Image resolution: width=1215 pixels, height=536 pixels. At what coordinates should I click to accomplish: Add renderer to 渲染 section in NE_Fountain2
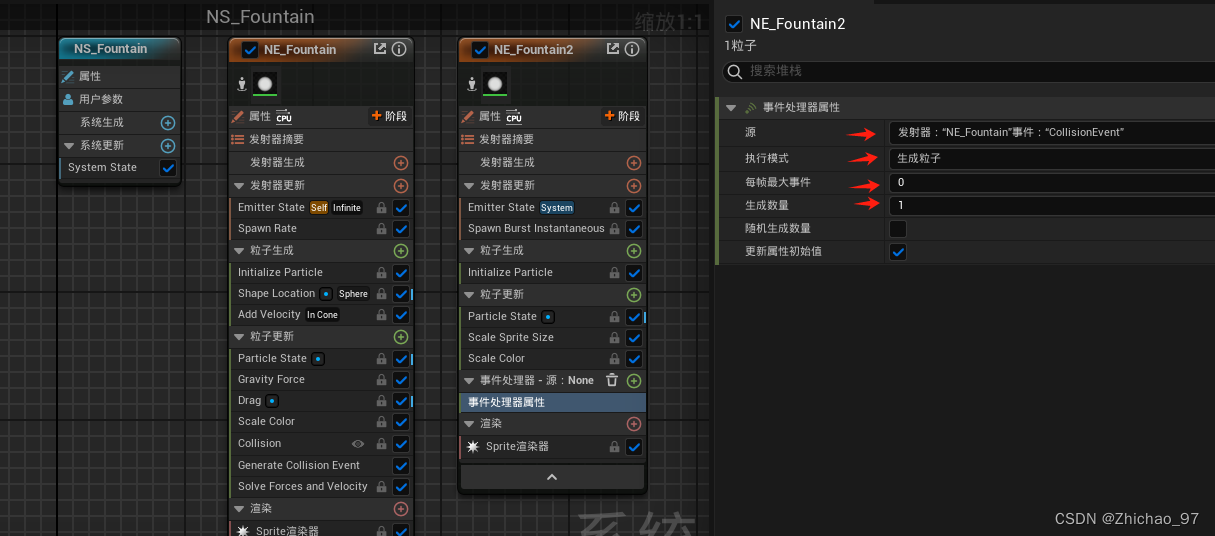[x=634, y=424]
